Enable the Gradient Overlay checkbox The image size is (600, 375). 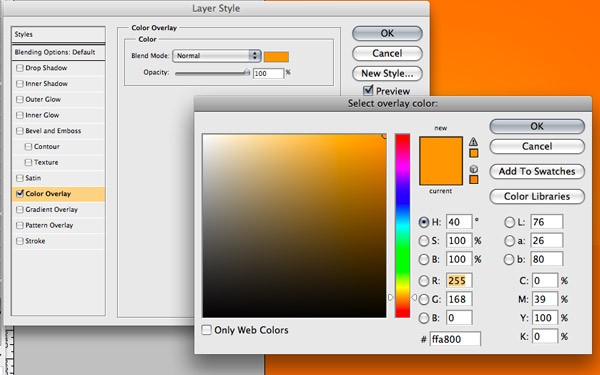20,210
